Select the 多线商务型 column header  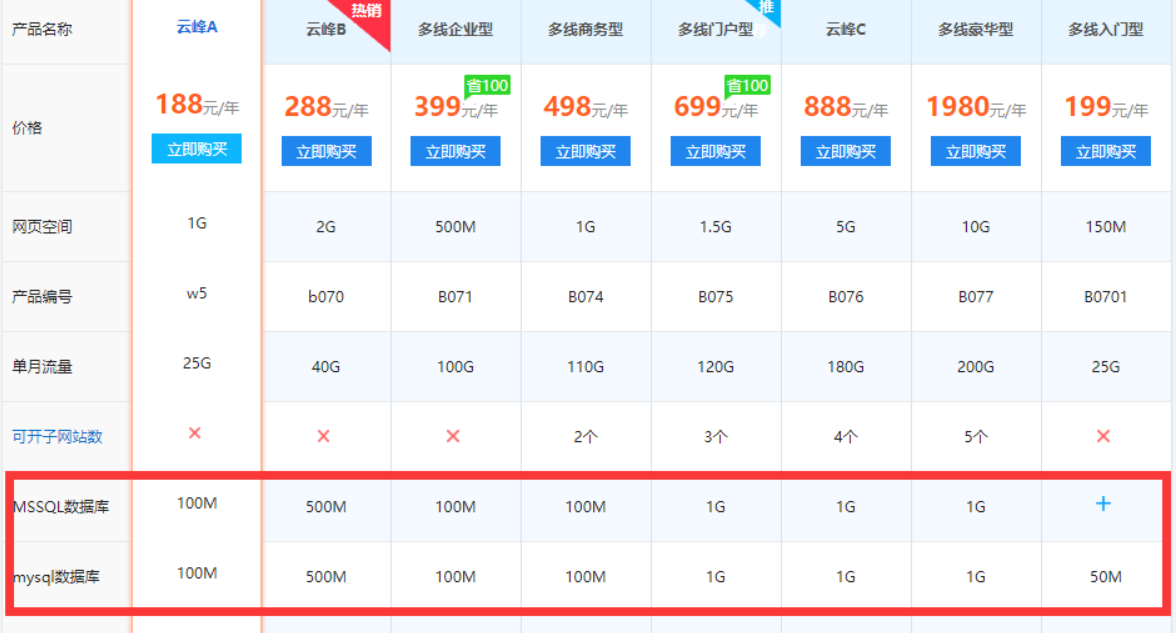pos(585,30)
